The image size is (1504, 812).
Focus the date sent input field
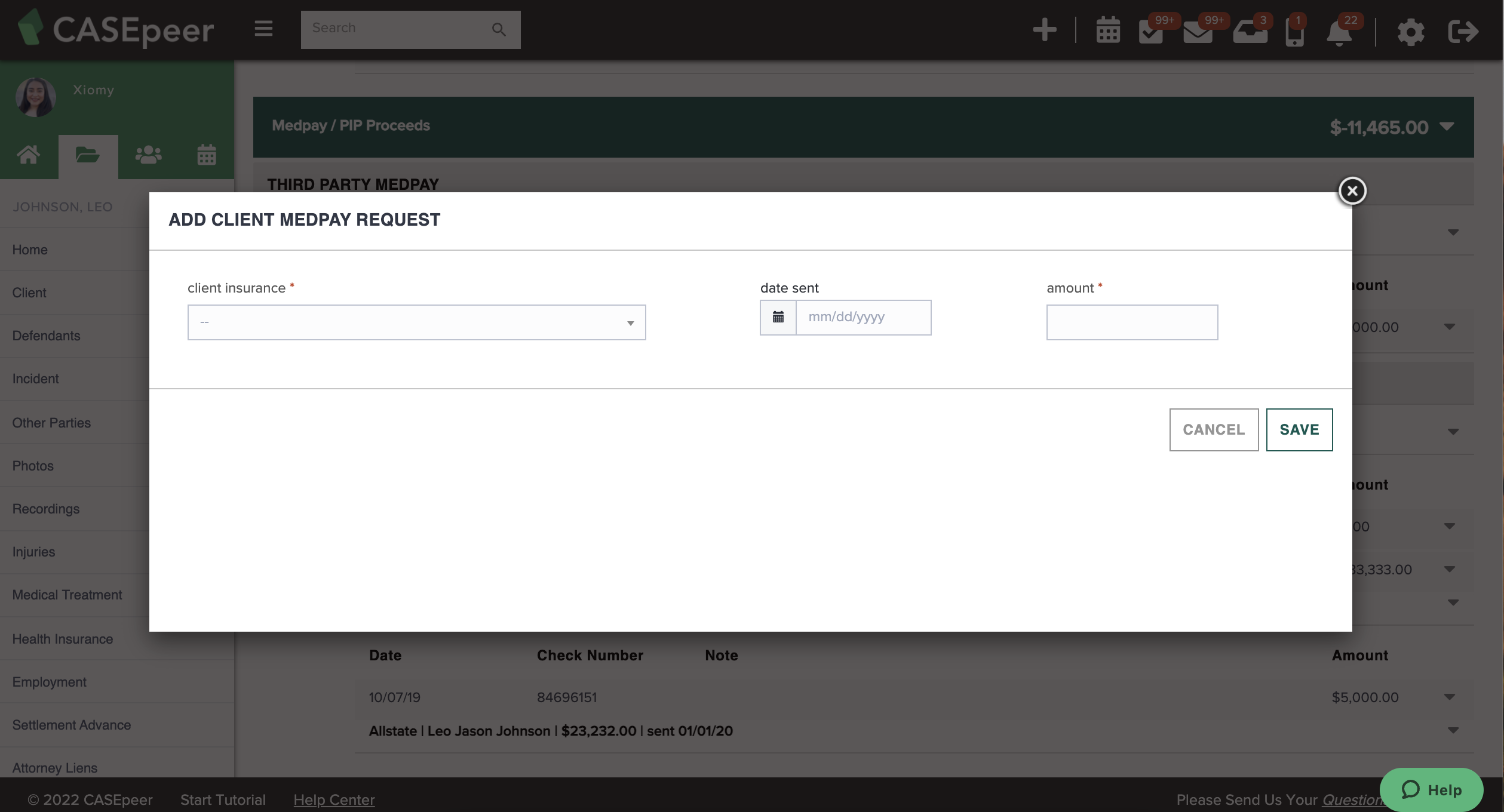pyautogui.click(x=864, y=318)
